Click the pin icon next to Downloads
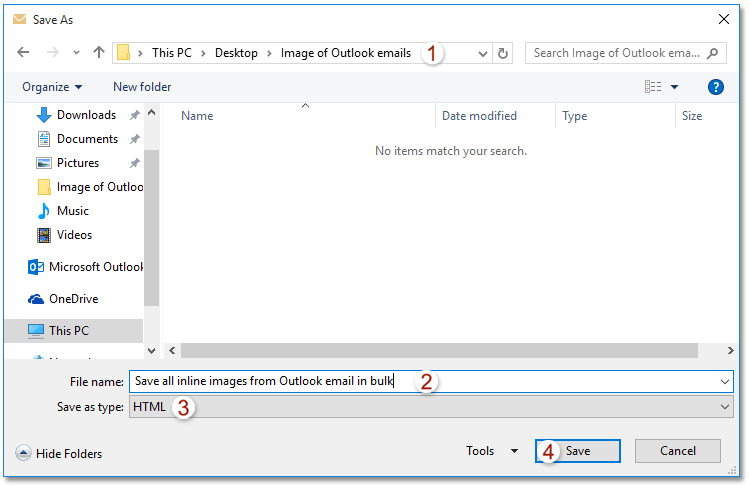The image size is (749, 485). (x=135, y=115)
